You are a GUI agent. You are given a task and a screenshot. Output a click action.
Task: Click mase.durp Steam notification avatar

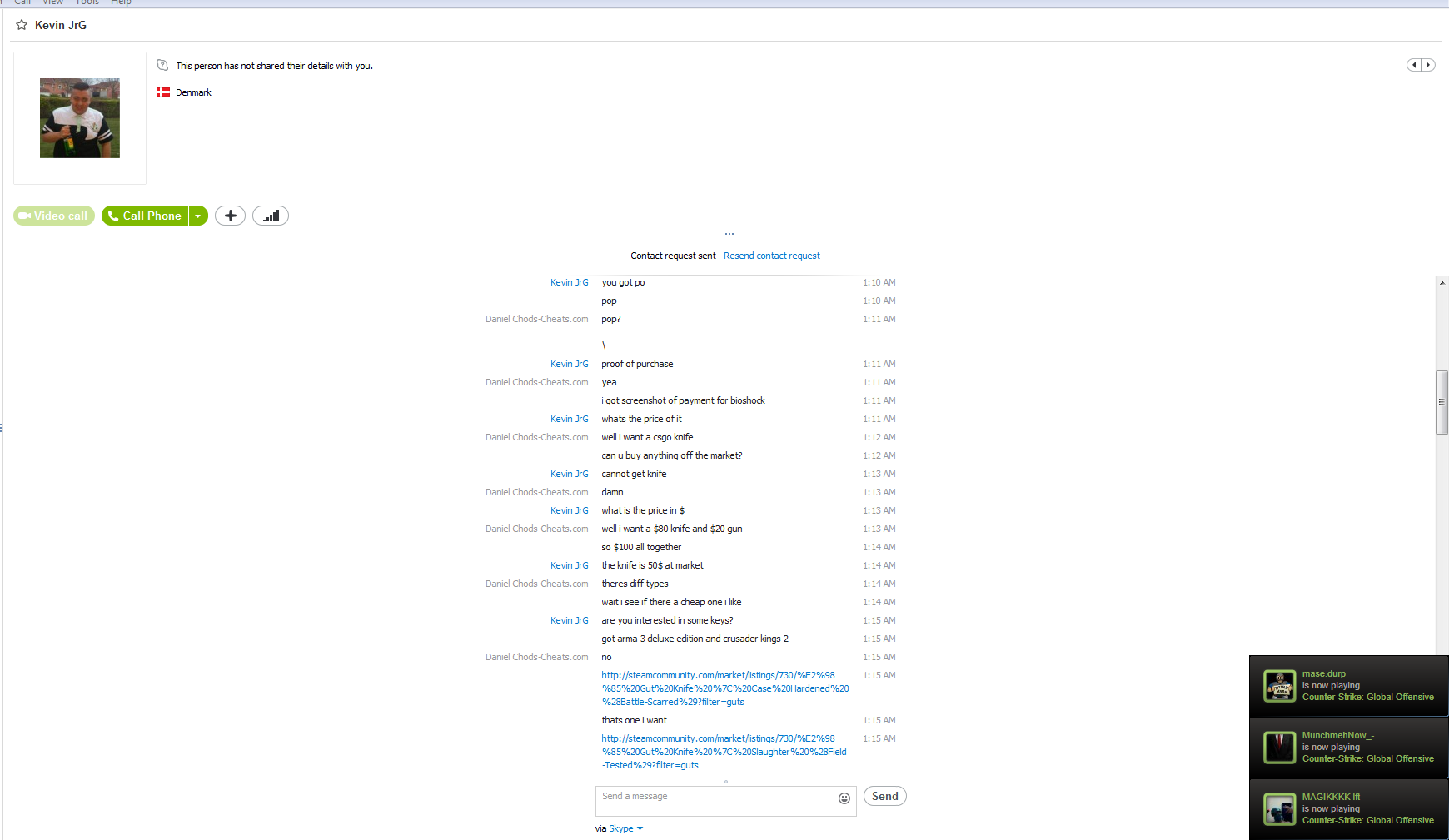point(1280,686)
